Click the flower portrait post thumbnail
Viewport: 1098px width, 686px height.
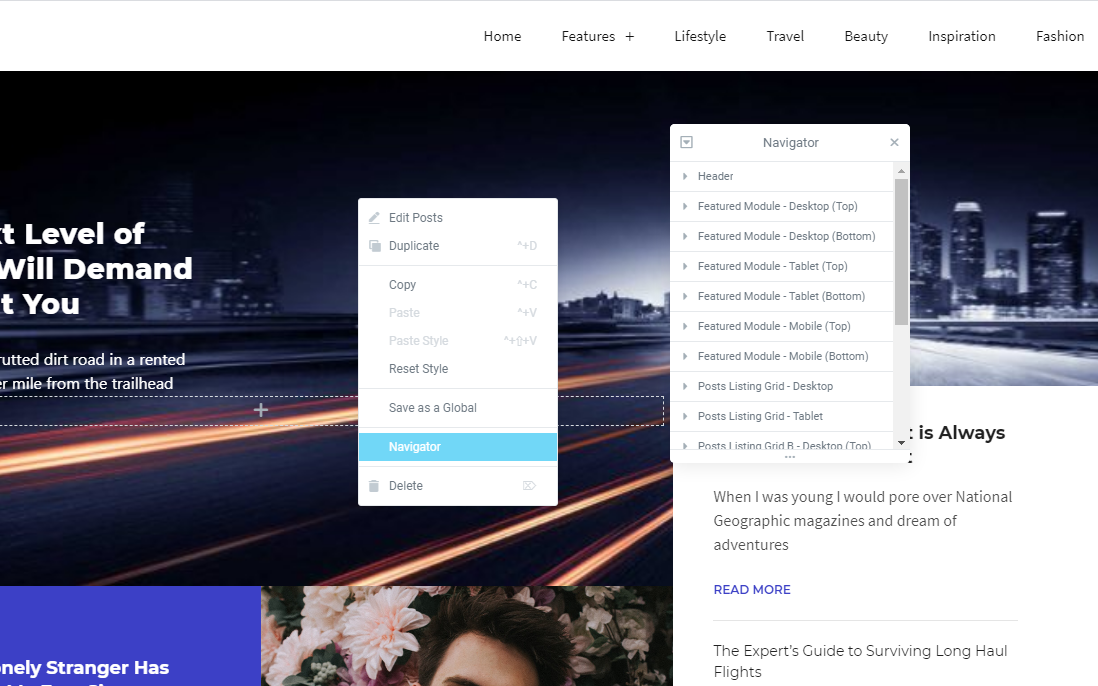click(x=466, y=636)
